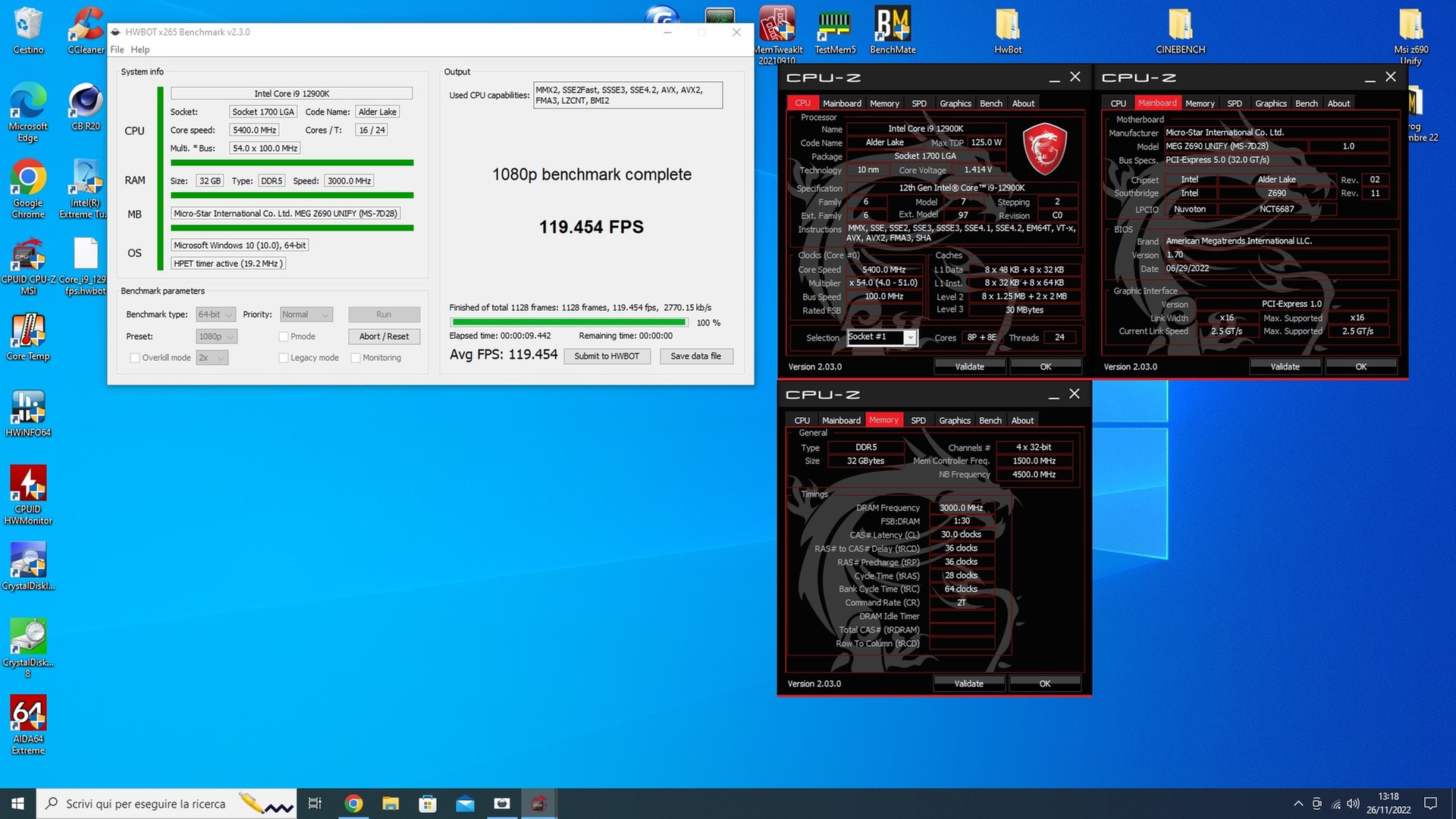Click the Used CPU capabilities text box
This screenshot has height=819, width=1456.
(x=628, y=95)
